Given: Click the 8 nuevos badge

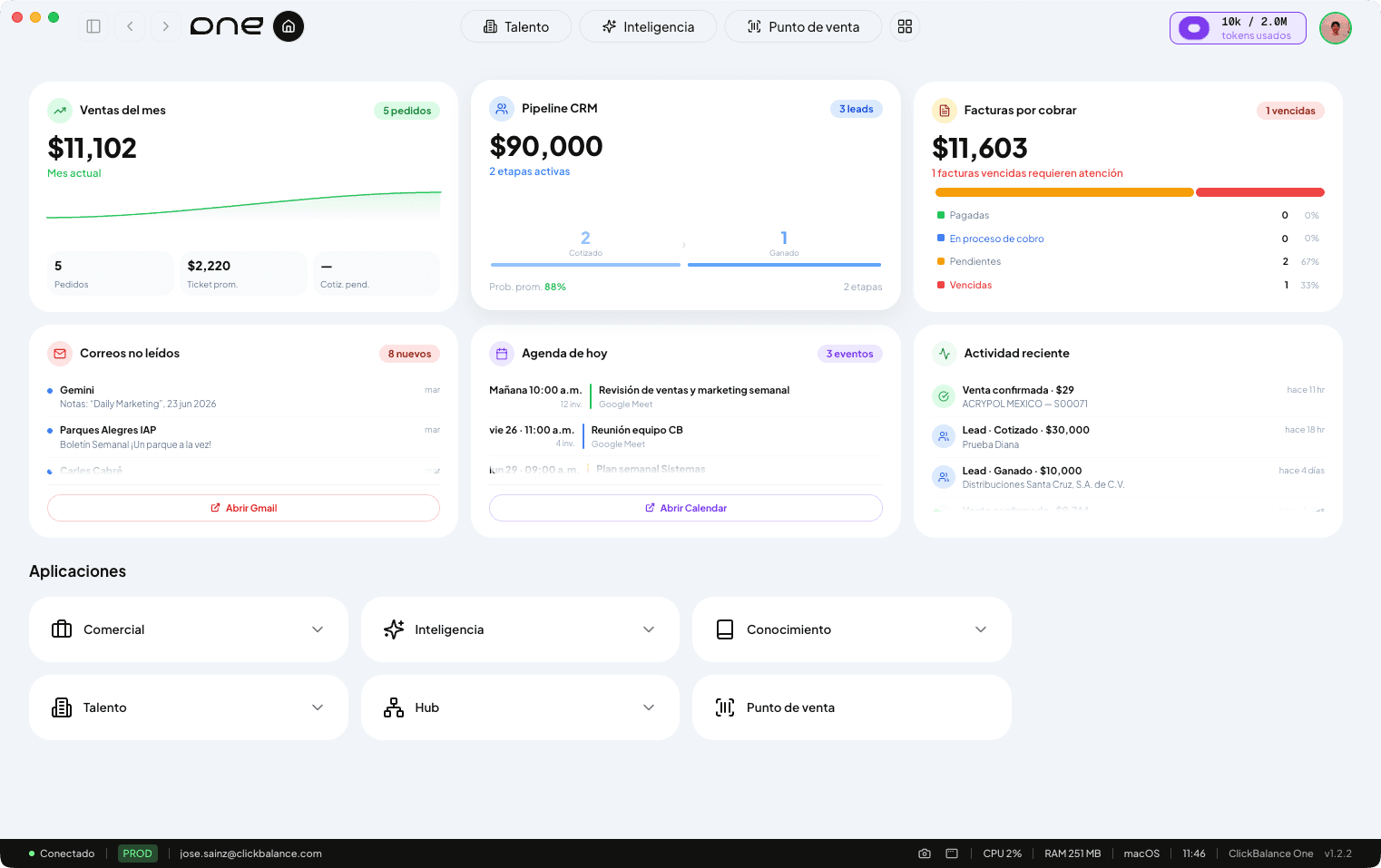Looking at the screenshot, I should point(409,354).
